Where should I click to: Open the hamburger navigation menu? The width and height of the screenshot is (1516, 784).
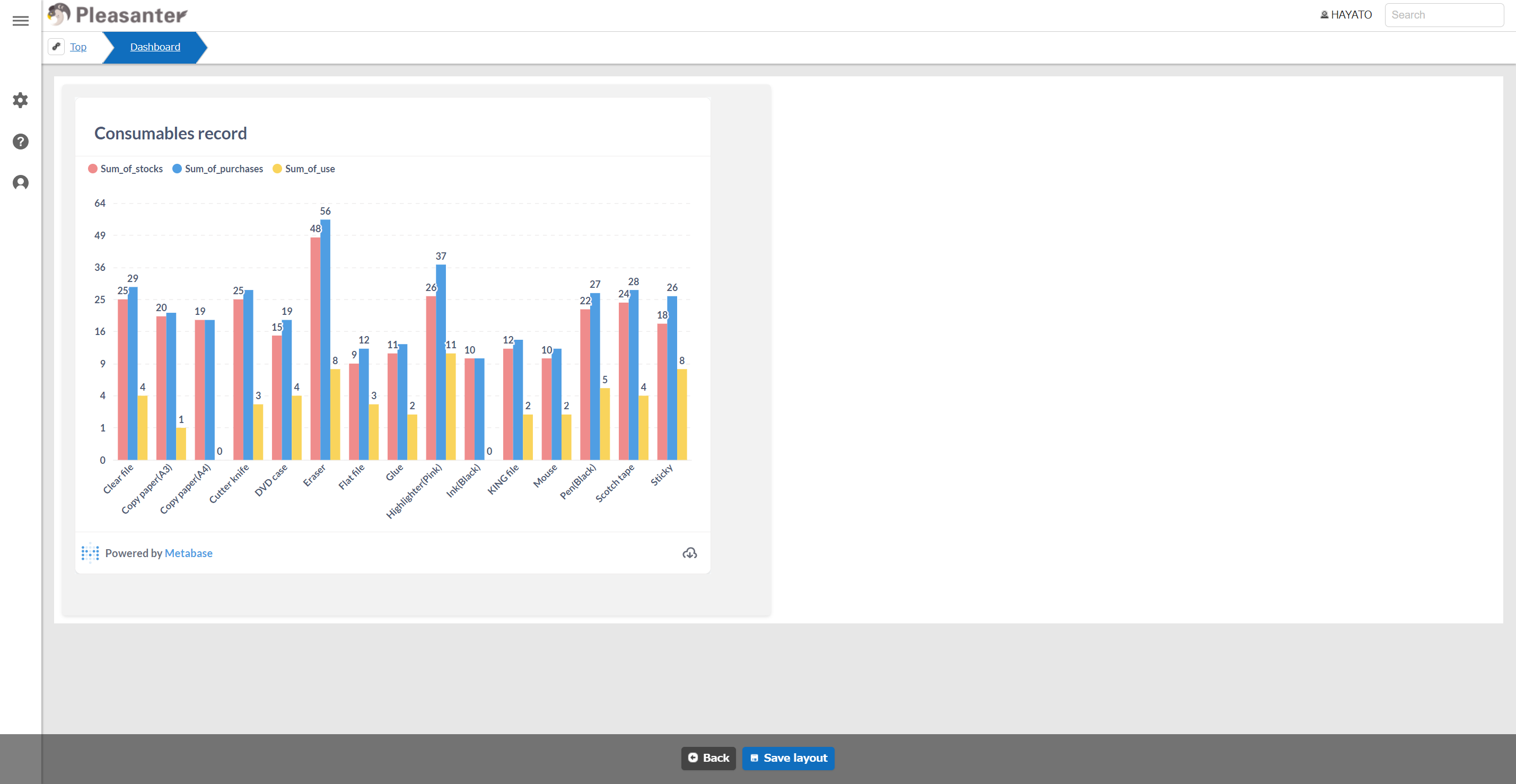21,21
